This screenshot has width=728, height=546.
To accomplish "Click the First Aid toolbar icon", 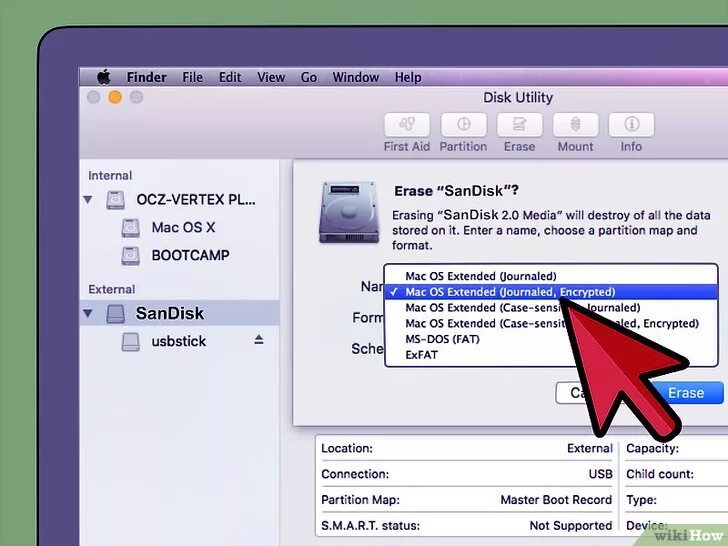I will pos(407,124).
